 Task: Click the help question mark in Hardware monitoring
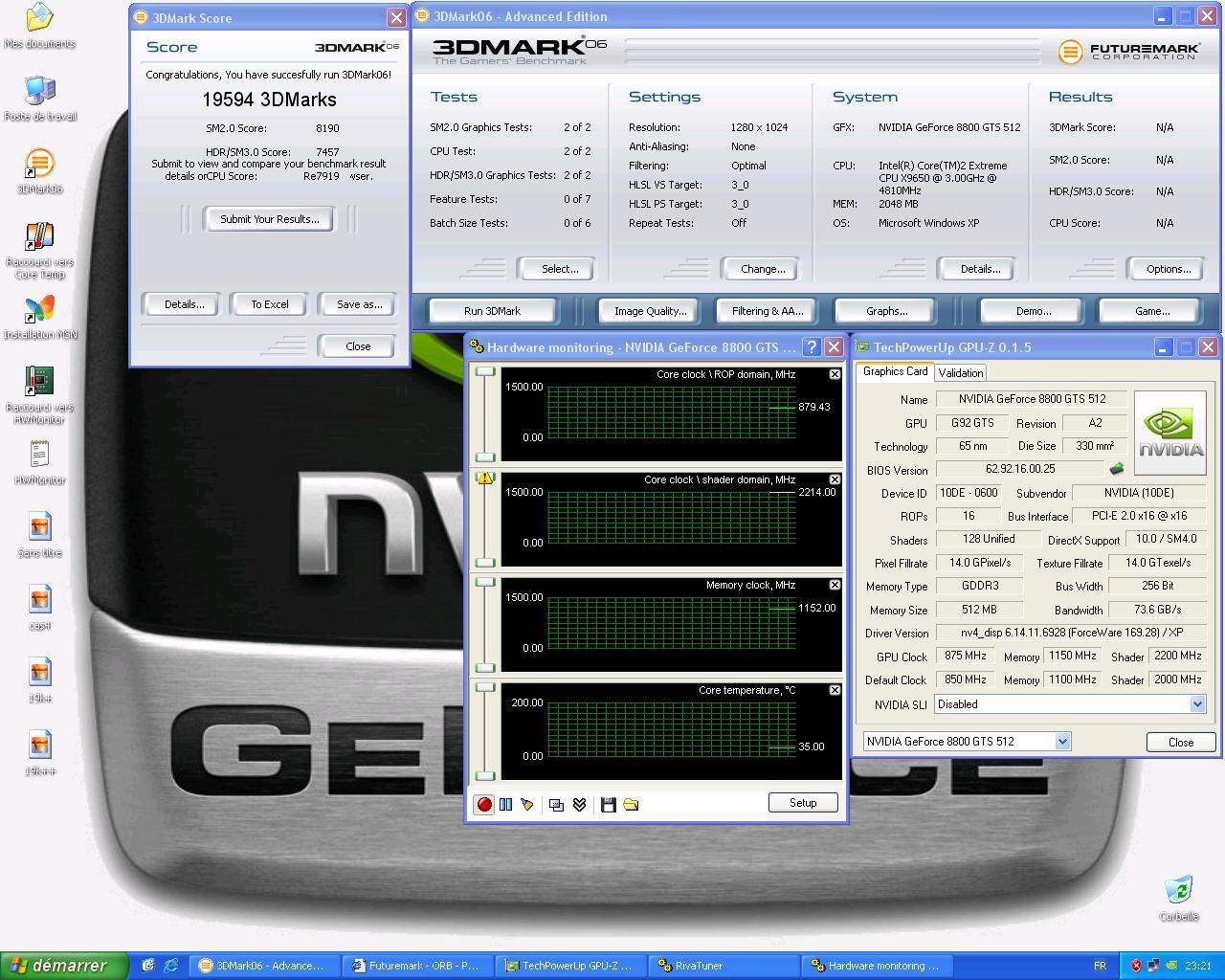(812, 347)
